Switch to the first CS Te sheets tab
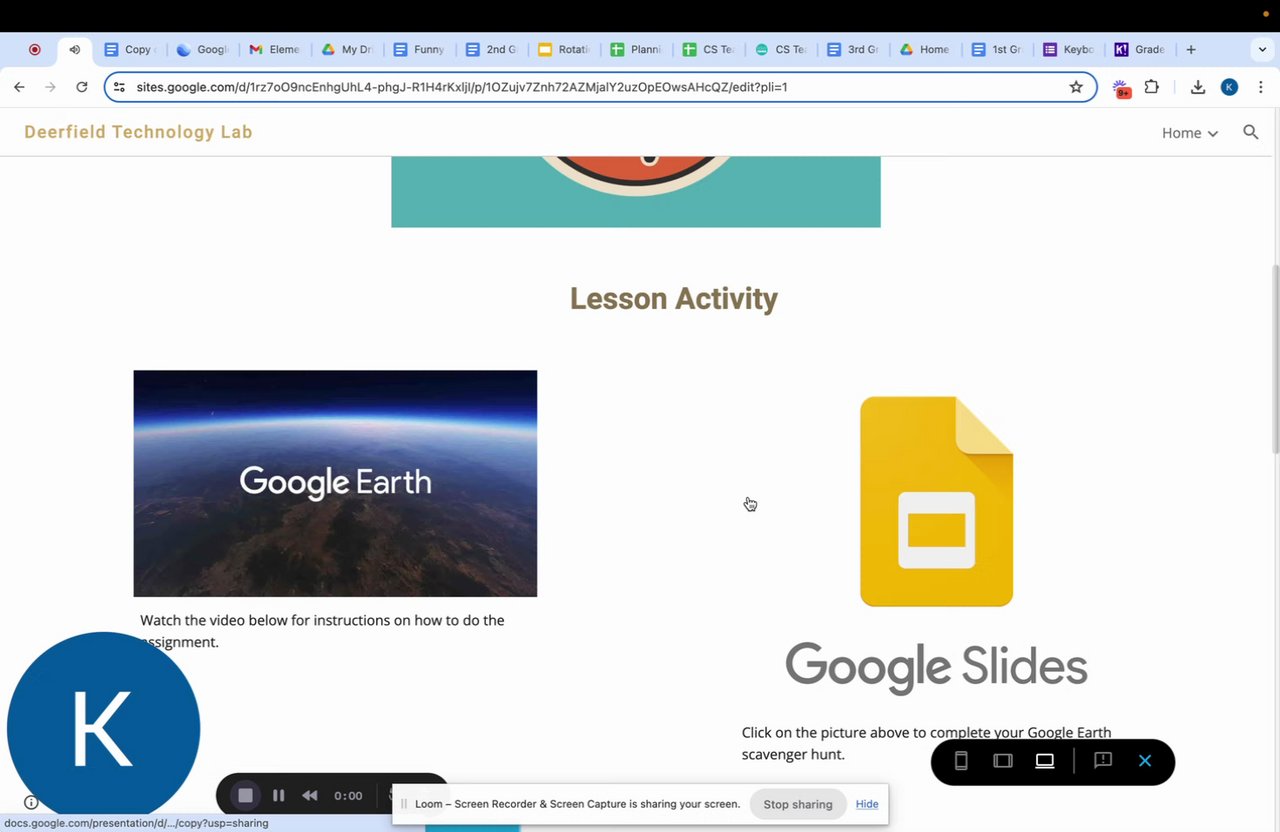This screenshot has height=832, width=1280. pyautogui.click(x=708, y=49)
